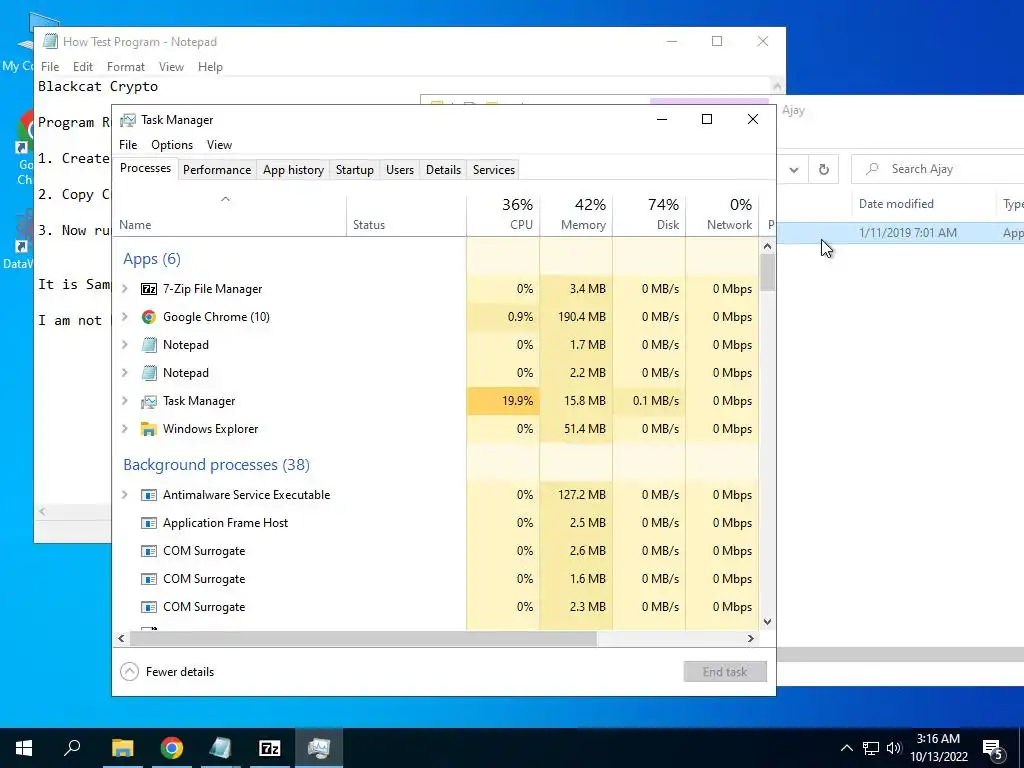This screenshot has height=768, width=1024.
Task: Click refresh button in Explorer window
Action: 824,170
